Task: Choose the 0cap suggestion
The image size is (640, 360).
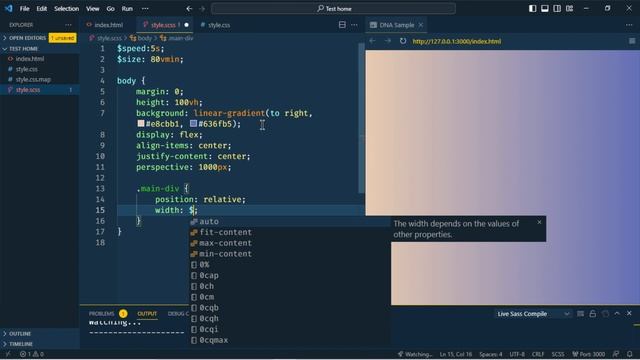Action: pos(289,276)
